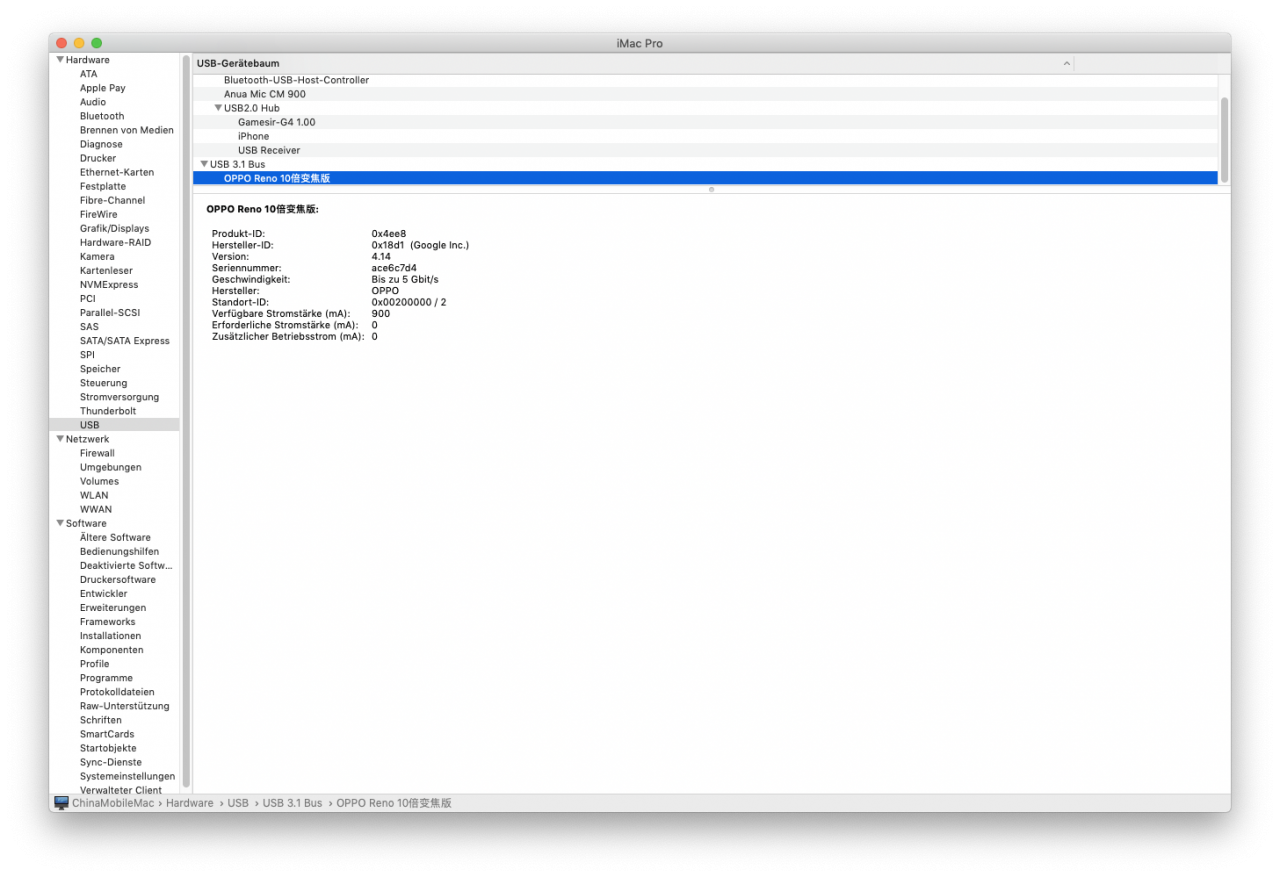This screenshot has width=1280, height=877.
Task: Select WWAN in the sidebar
Action: pos(96,509)
